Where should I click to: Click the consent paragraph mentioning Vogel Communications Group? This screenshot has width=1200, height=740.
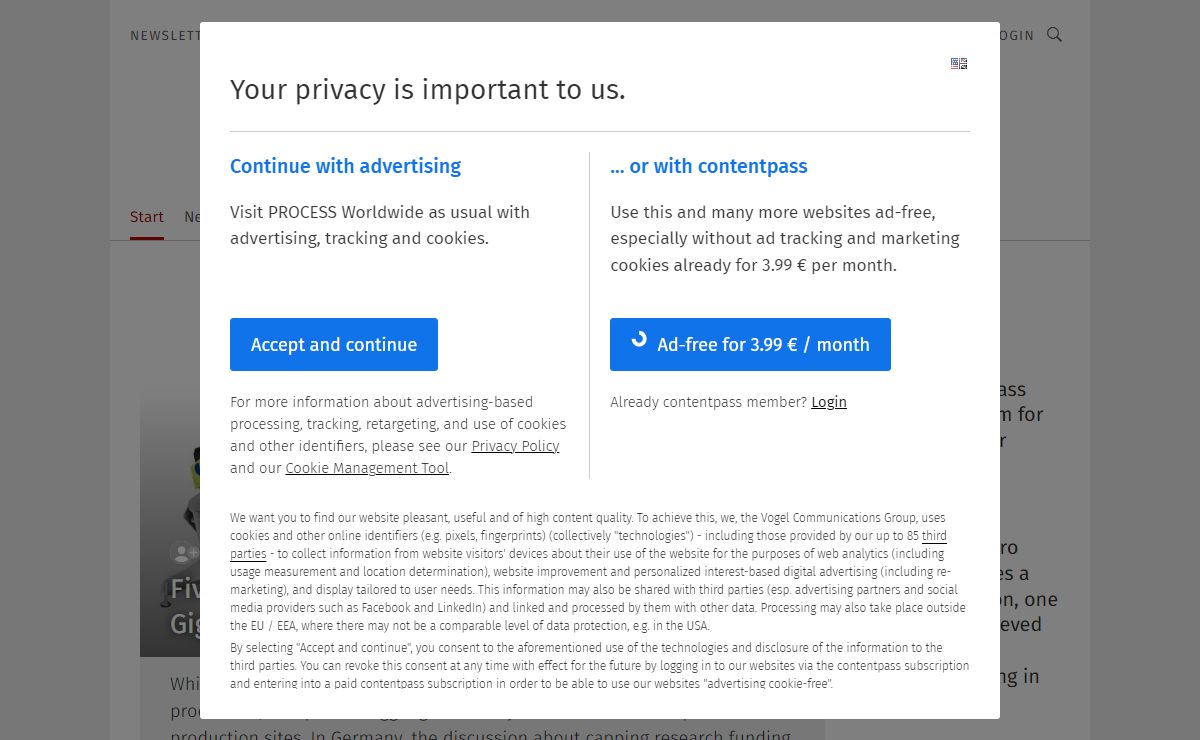point(598,571)
